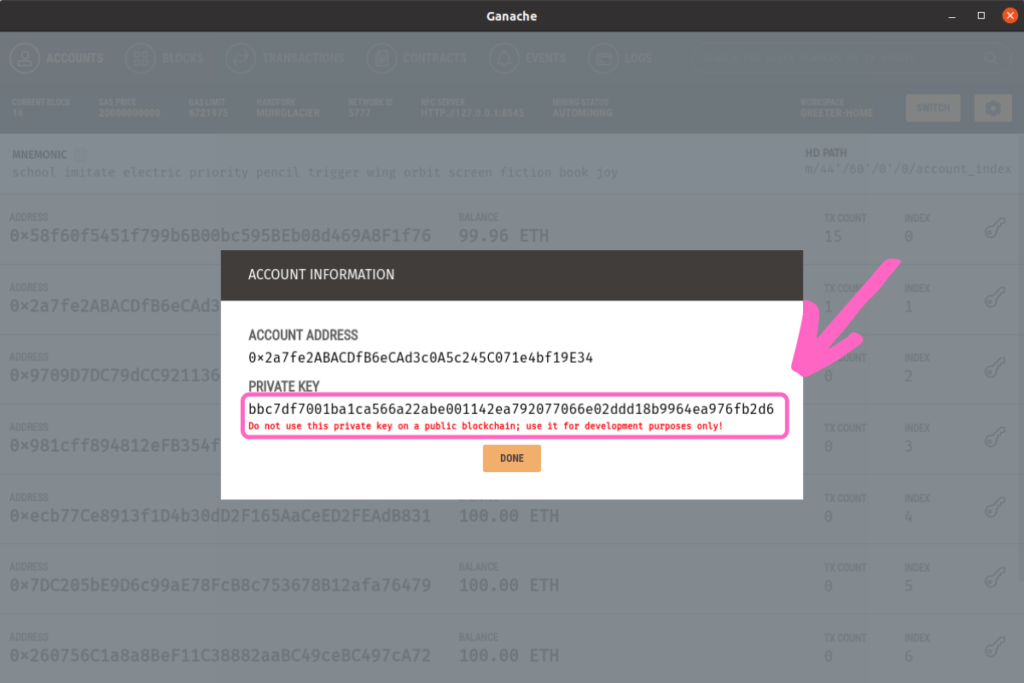Click address 0x7DC205bE9D6c99aE78FcB8c753678B12afa76479

click(x=220, y=586)
